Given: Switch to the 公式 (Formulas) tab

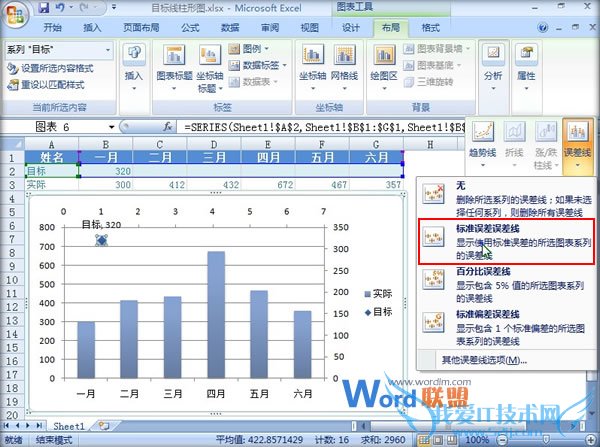Looking at the screenshot, I should (190, 28).
